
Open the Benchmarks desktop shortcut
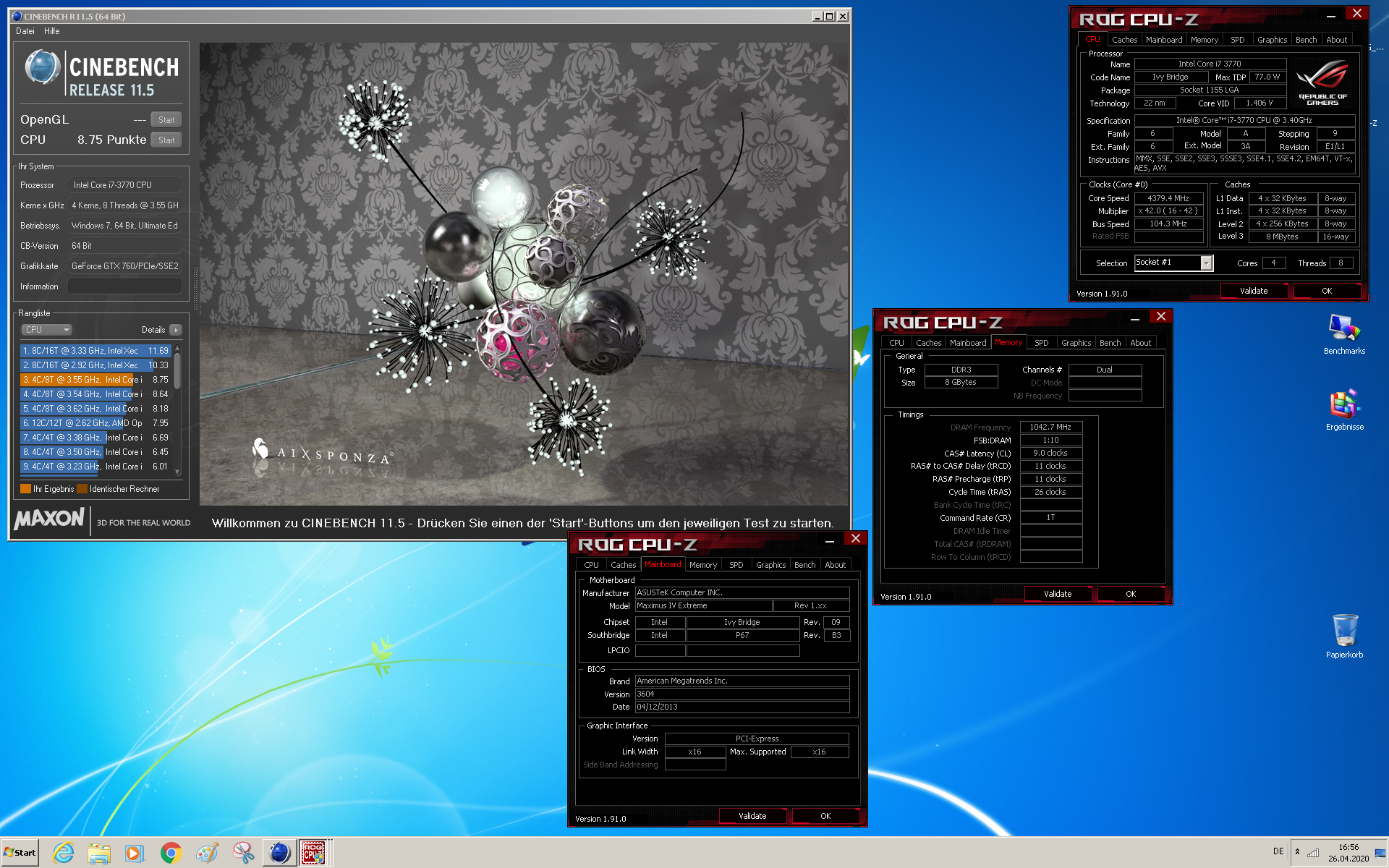[1344, 335]
